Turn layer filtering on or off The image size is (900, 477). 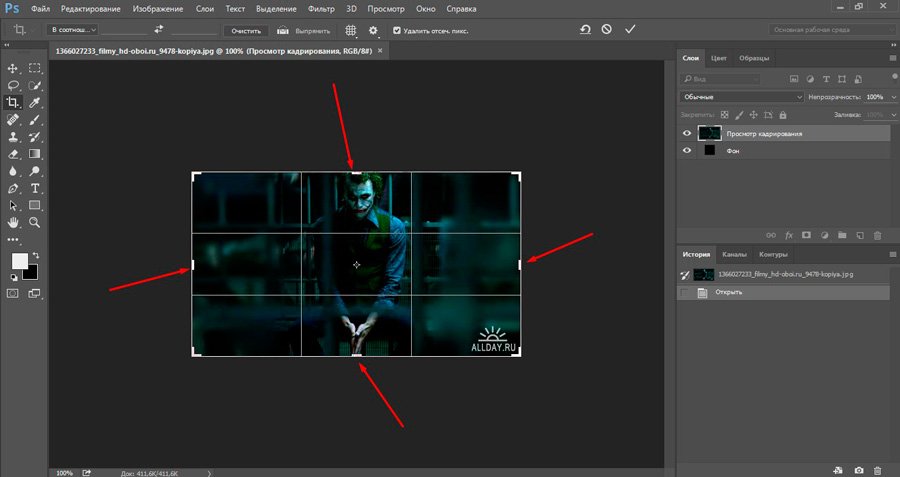(x=895, y=78)
